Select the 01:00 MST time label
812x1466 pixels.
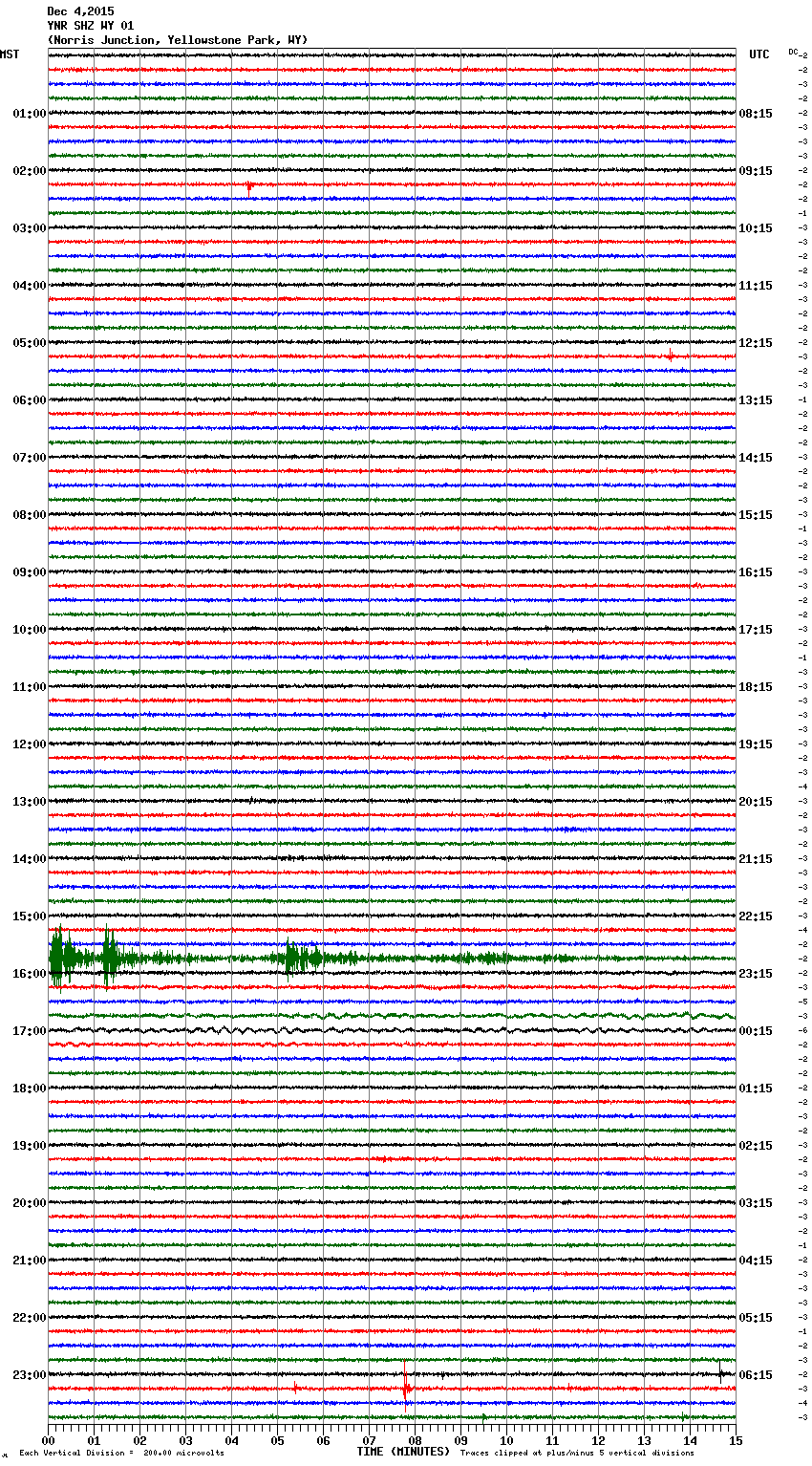(29, 114)
